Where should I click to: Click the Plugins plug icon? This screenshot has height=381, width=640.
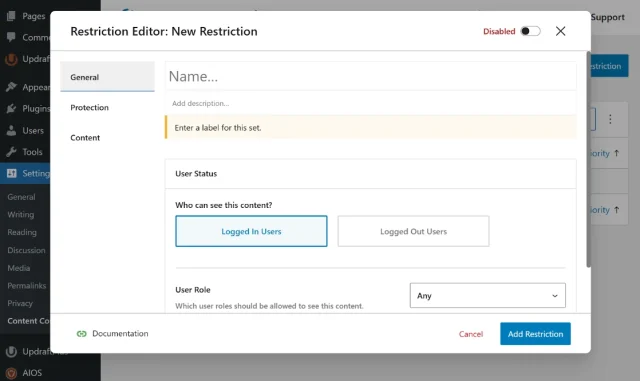point(11,109)
